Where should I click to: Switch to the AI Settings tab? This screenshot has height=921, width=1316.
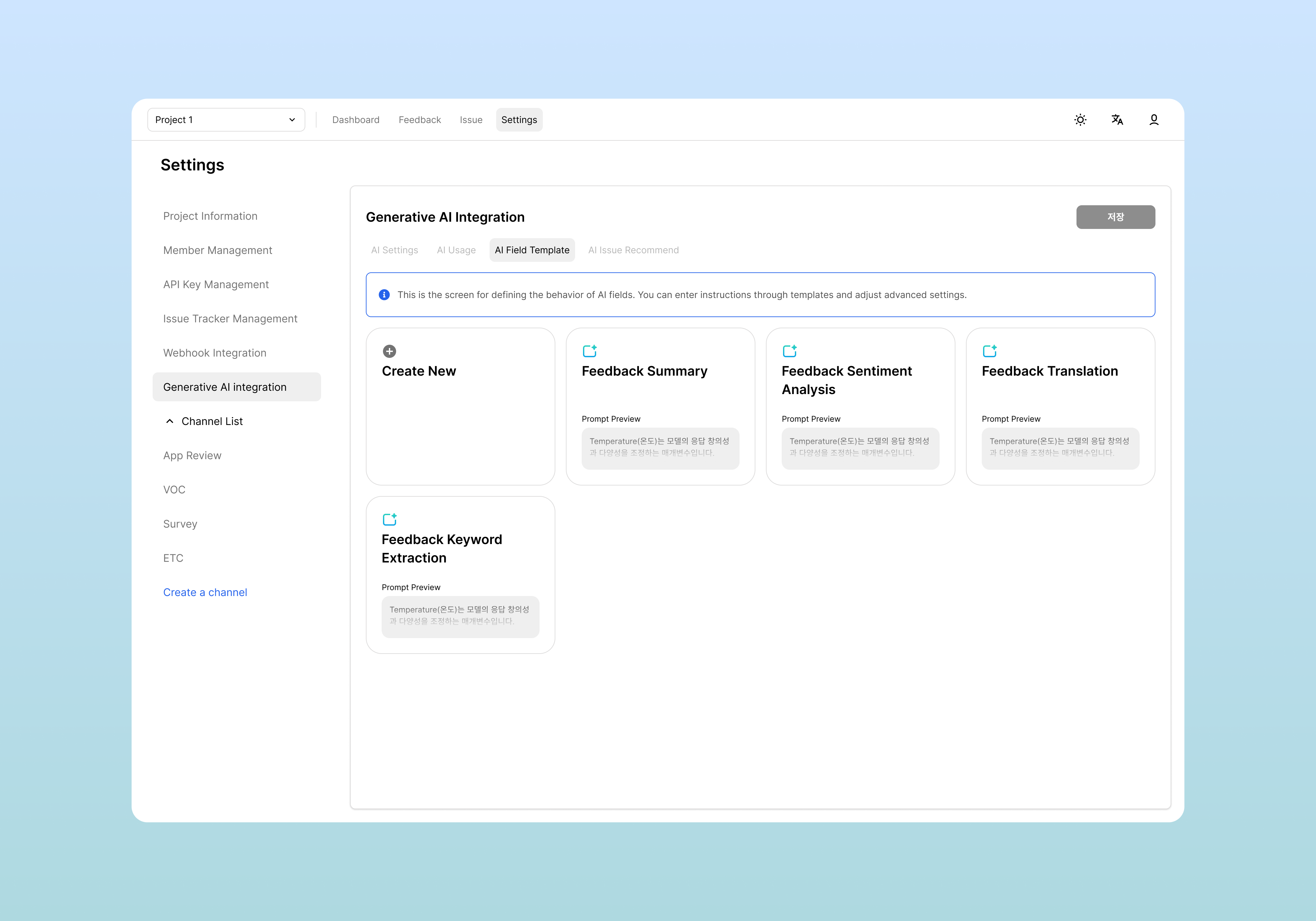(394, 250)
